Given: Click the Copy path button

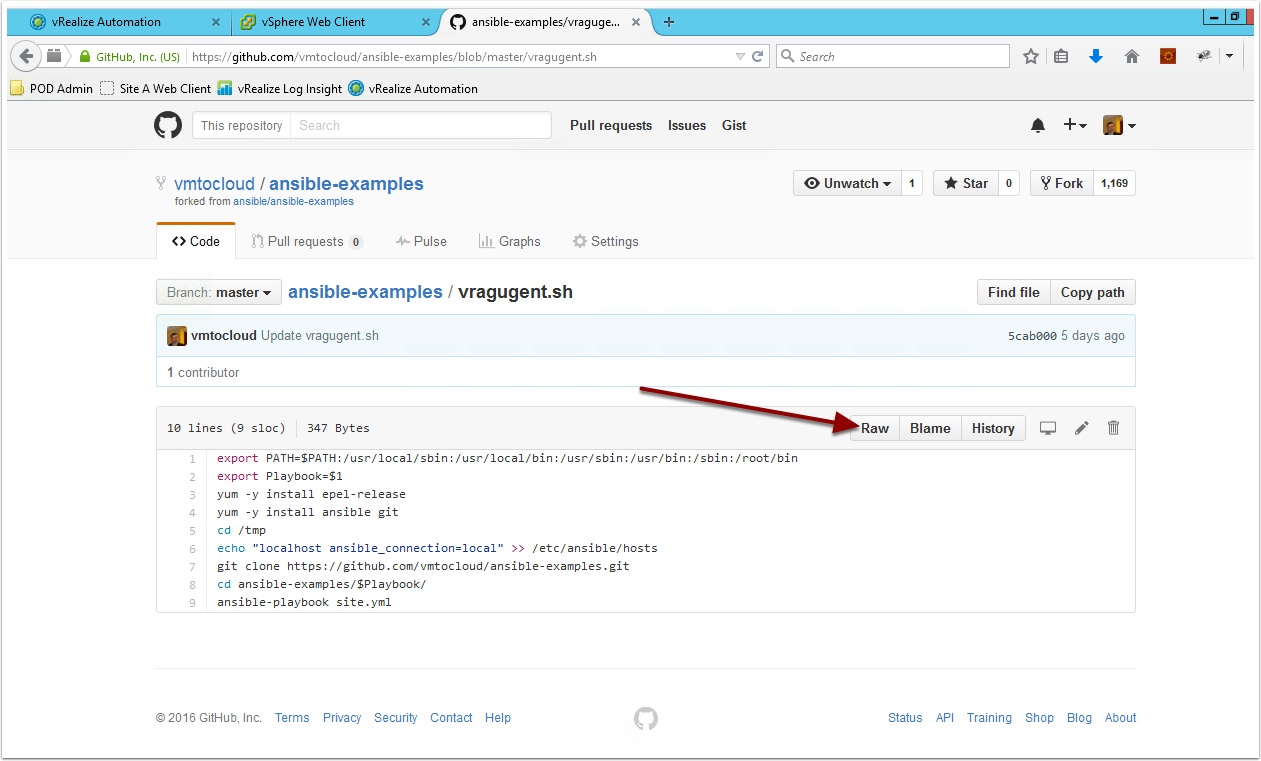Looking at the screenshot, I should click(1092, 292).
